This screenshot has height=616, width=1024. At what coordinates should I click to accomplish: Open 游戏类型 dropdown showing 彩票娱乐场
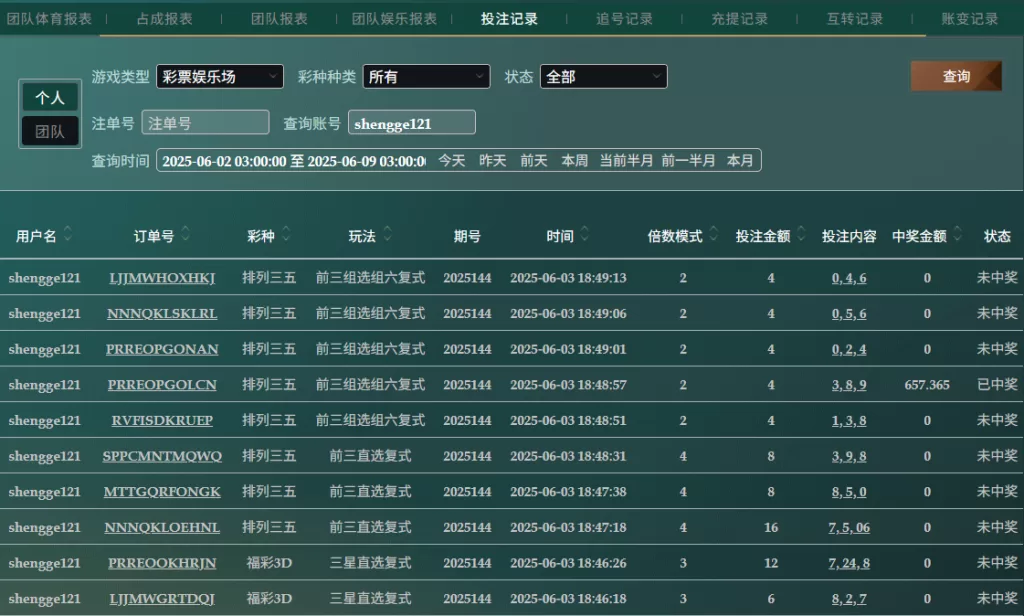pyautogui.click(x=220, y=76)
